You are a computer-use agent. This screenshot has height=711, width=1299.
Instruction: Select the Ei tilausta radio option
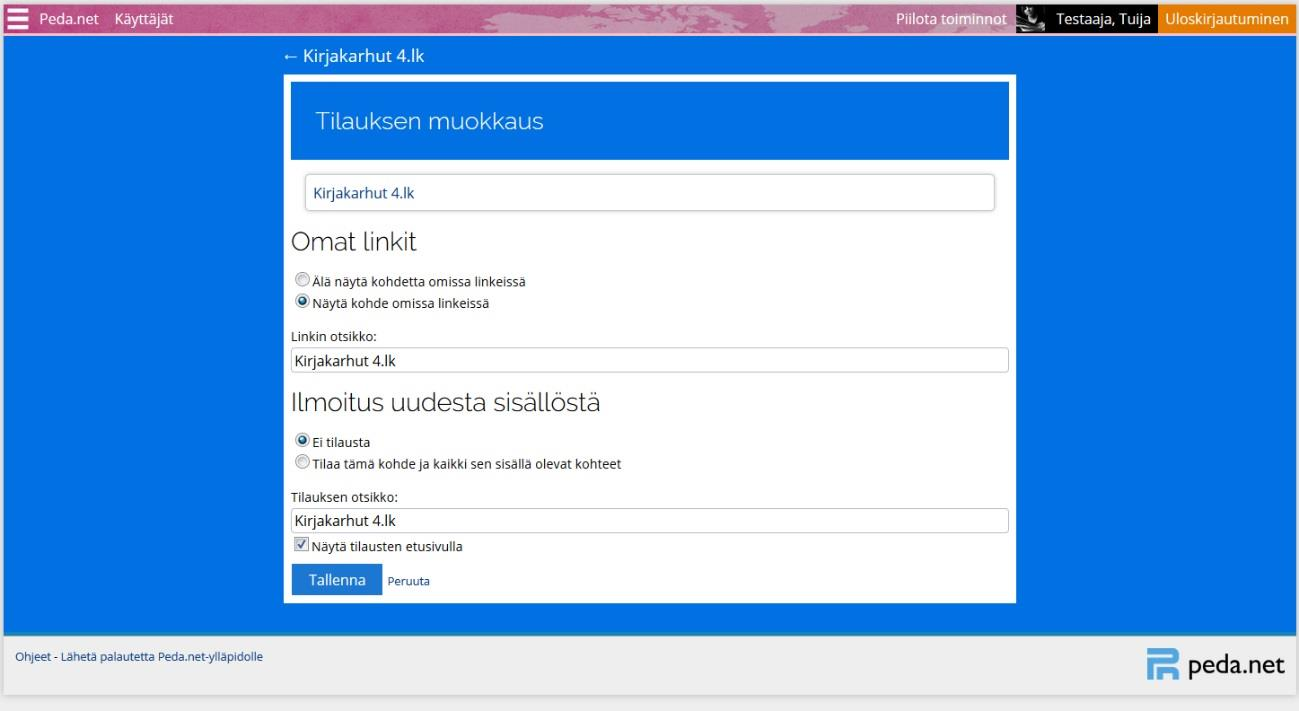301,439
